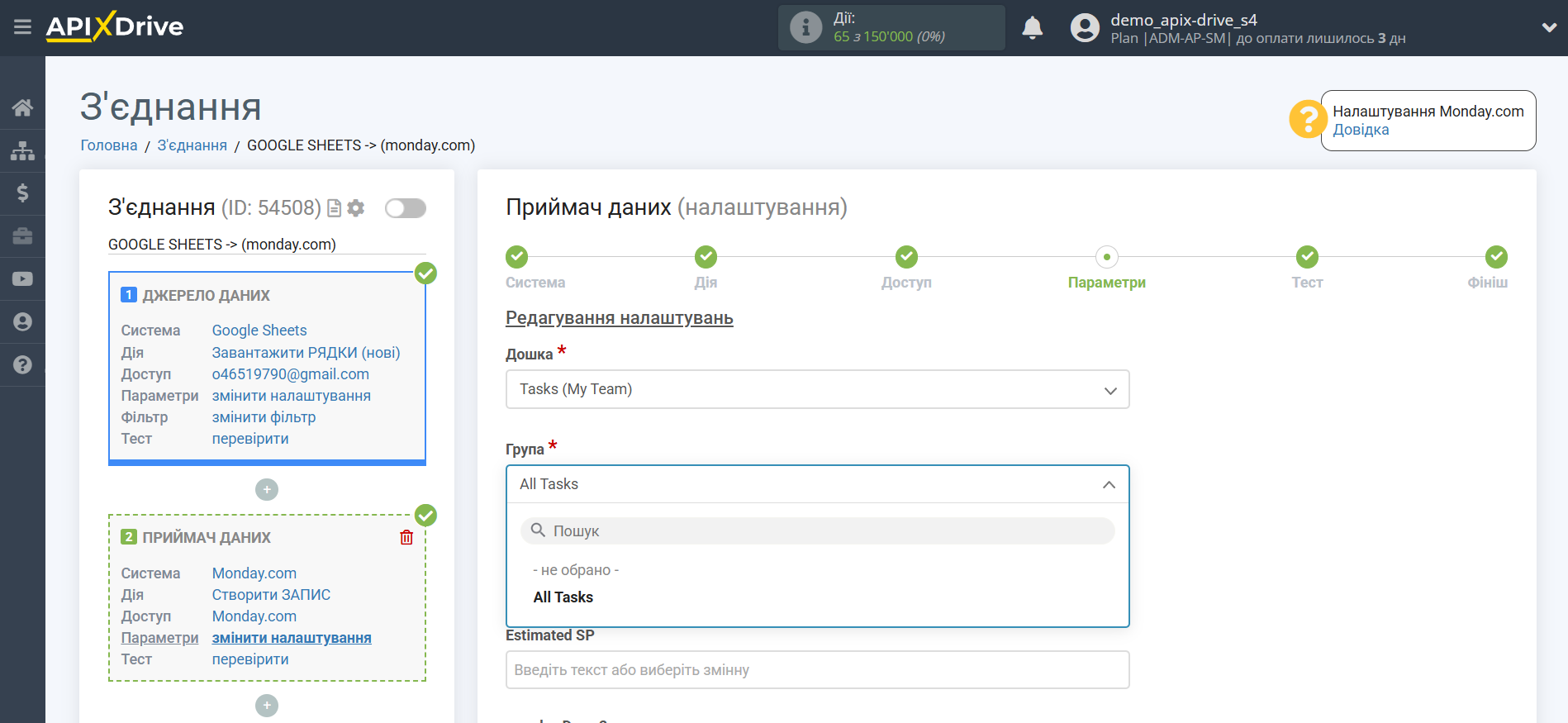This screenshot has width=1568, height=723.
Task: Click receiver змінити налаштування link
Action: point(292,638)
